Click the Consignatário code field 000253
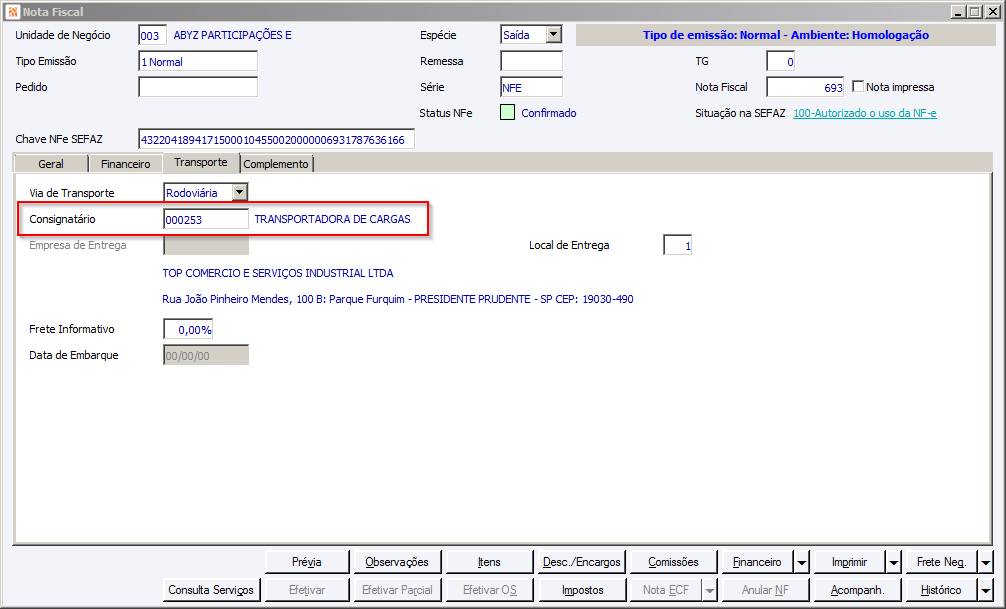Screen dimensions: 1006x609 (x=206, y=219)
